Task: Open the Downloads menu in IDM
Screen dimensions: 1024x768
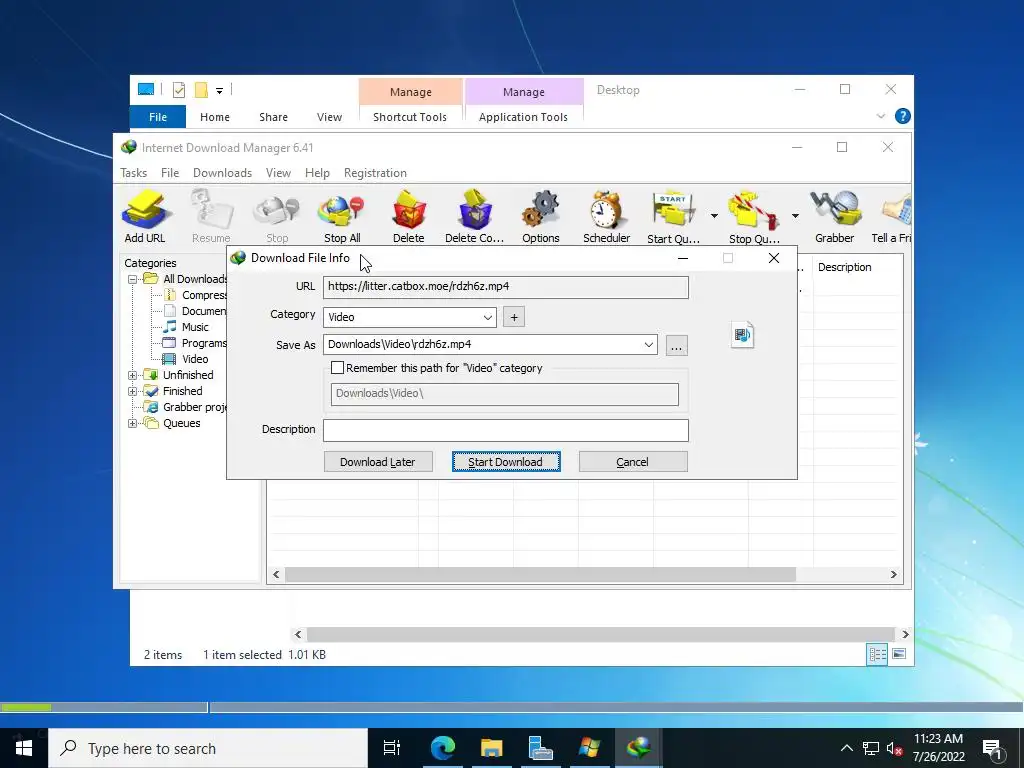Action: 222,173
